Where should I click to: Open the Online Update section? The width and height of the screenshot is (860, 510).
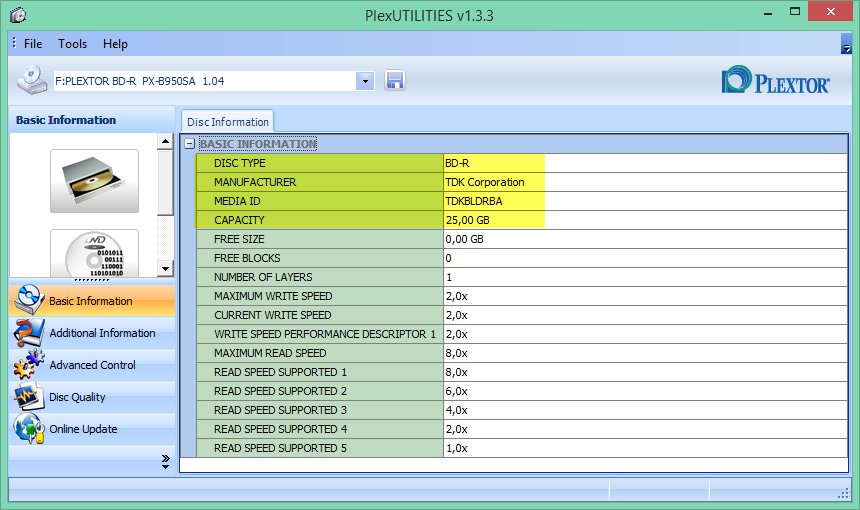(x=92, y=429)
